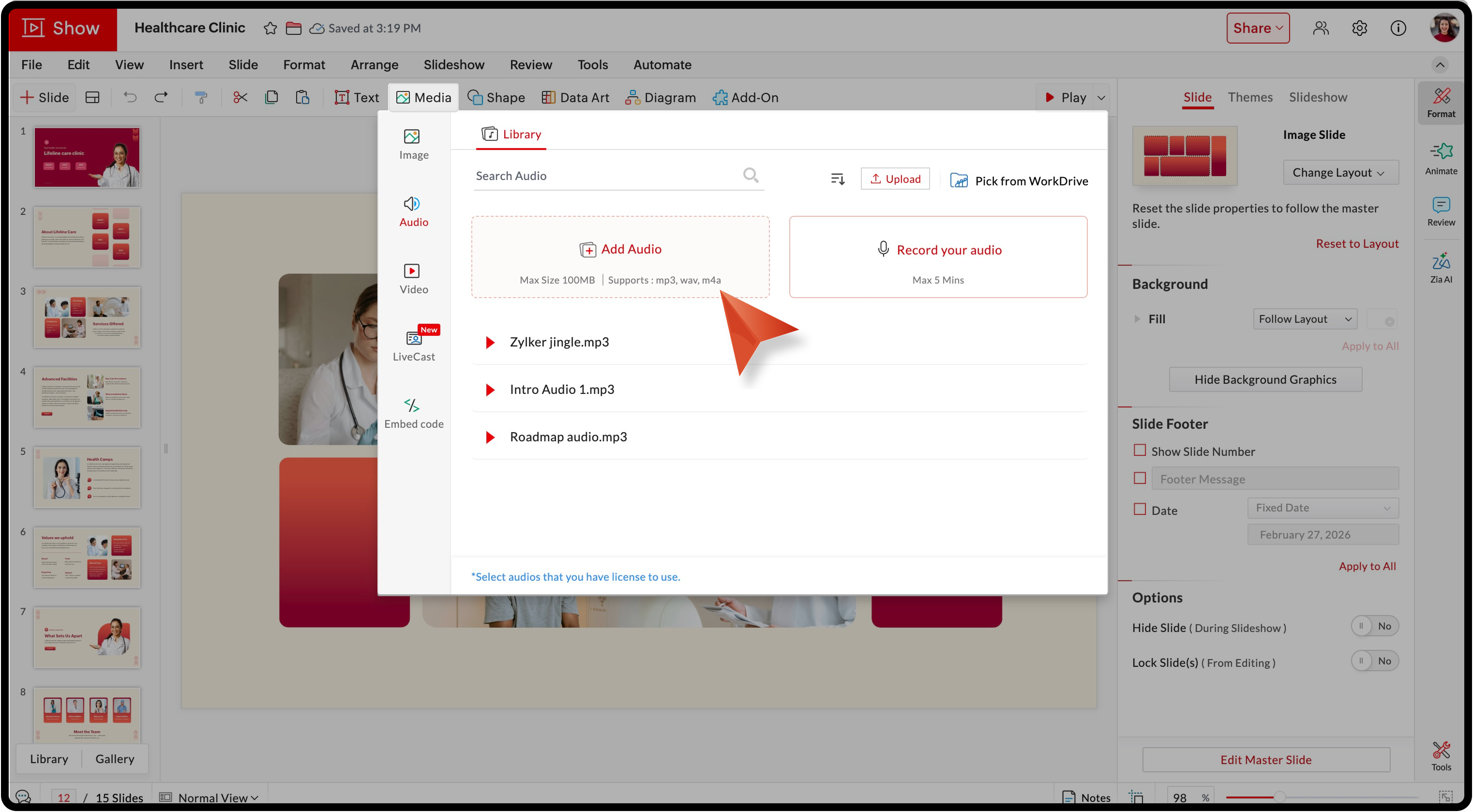The image size is (1473, 812).
Task: Switch to the Themes tab
Action: click(x=1250, y=97)
